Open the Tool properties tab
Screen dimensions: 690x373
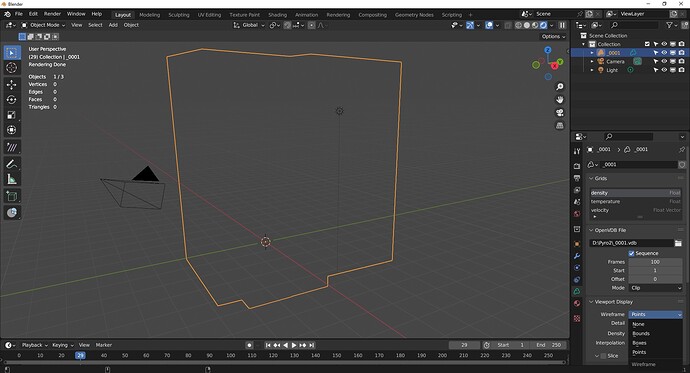pyautogui.click(x=577, y=151)
